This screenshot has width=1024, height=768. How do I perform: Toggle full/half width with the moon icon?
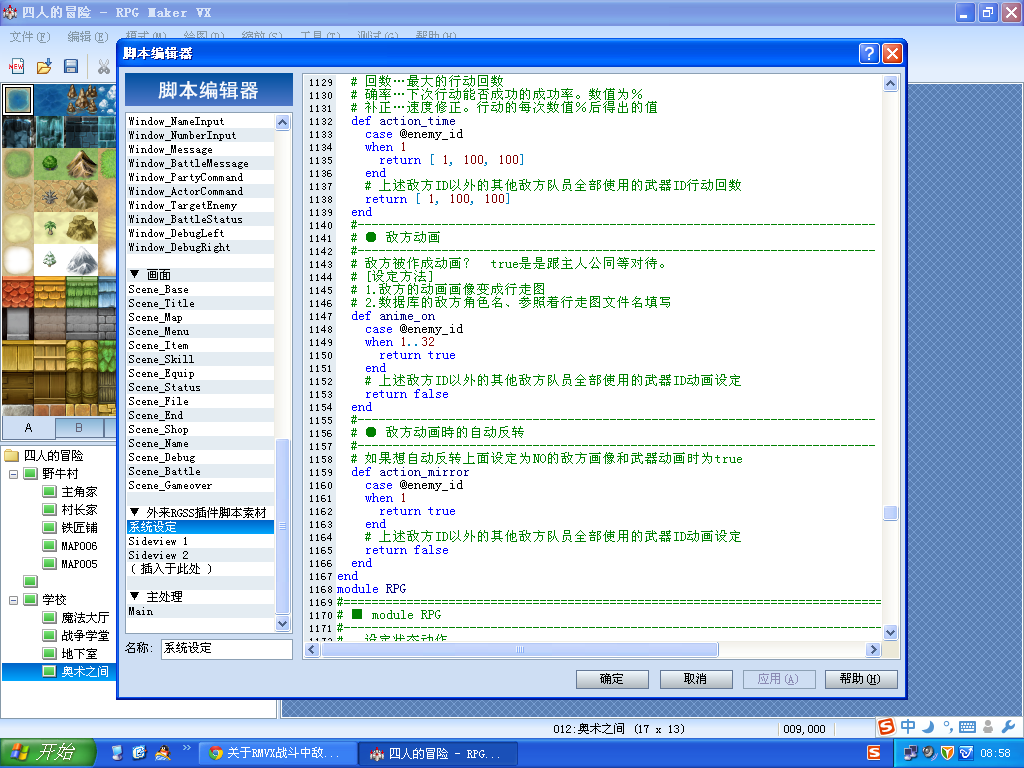tap(928, 726)
